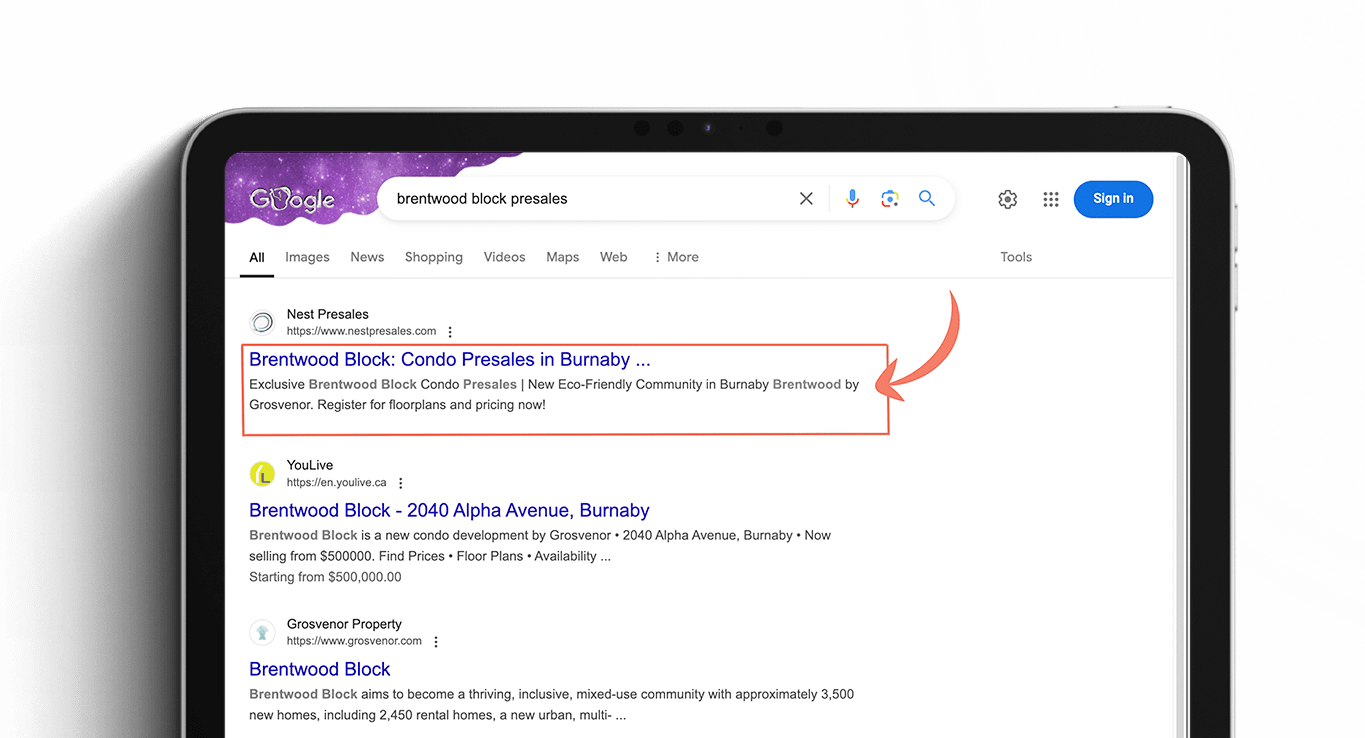This screenshot has width=1365, height=738.
Task: Click the Grosvenor Property site favicon
Action: pyautogui.click(x=262, y=632)
